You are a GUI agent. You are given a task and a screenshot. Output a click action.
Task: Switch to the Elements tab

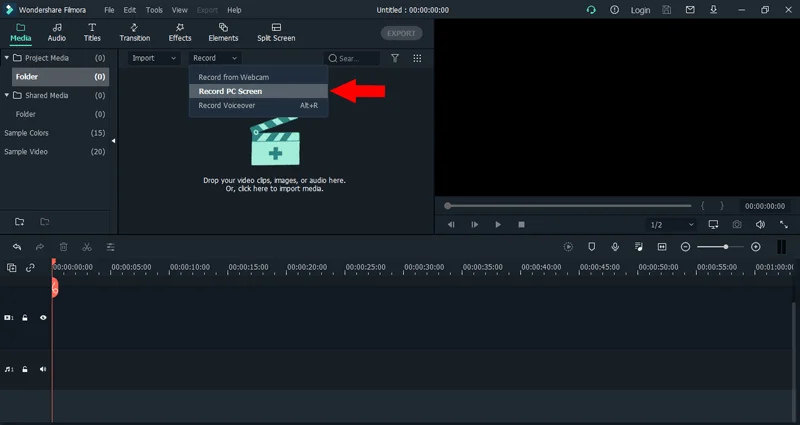(223, 32)
